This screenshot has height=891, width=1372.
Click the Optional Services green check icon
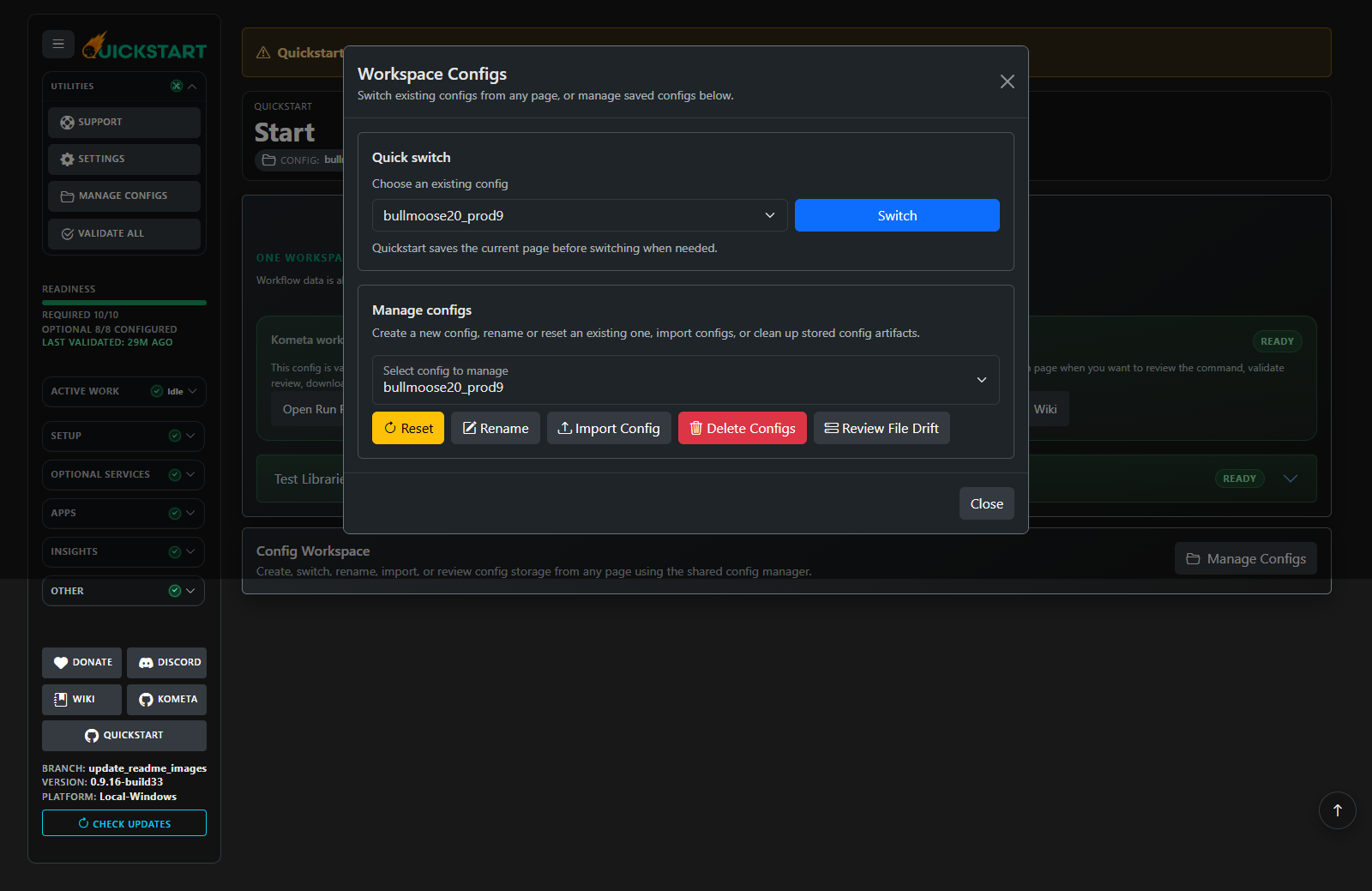tap(175, 474)
